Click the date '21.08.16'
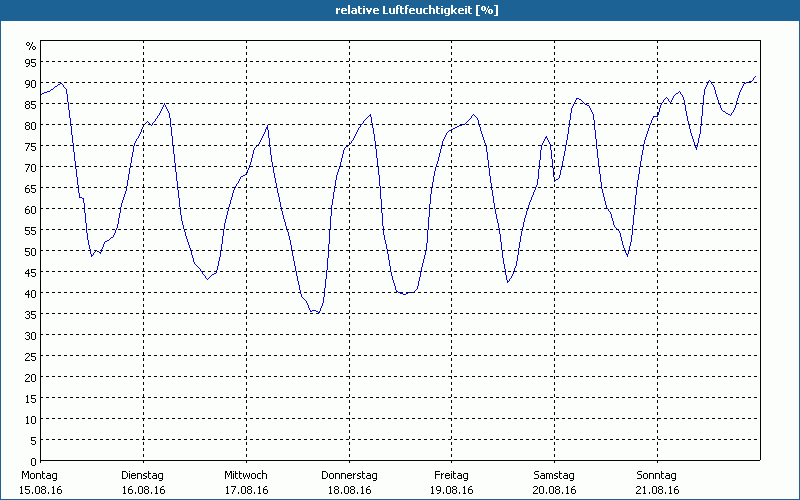800x500 pixels. (657, 490)
